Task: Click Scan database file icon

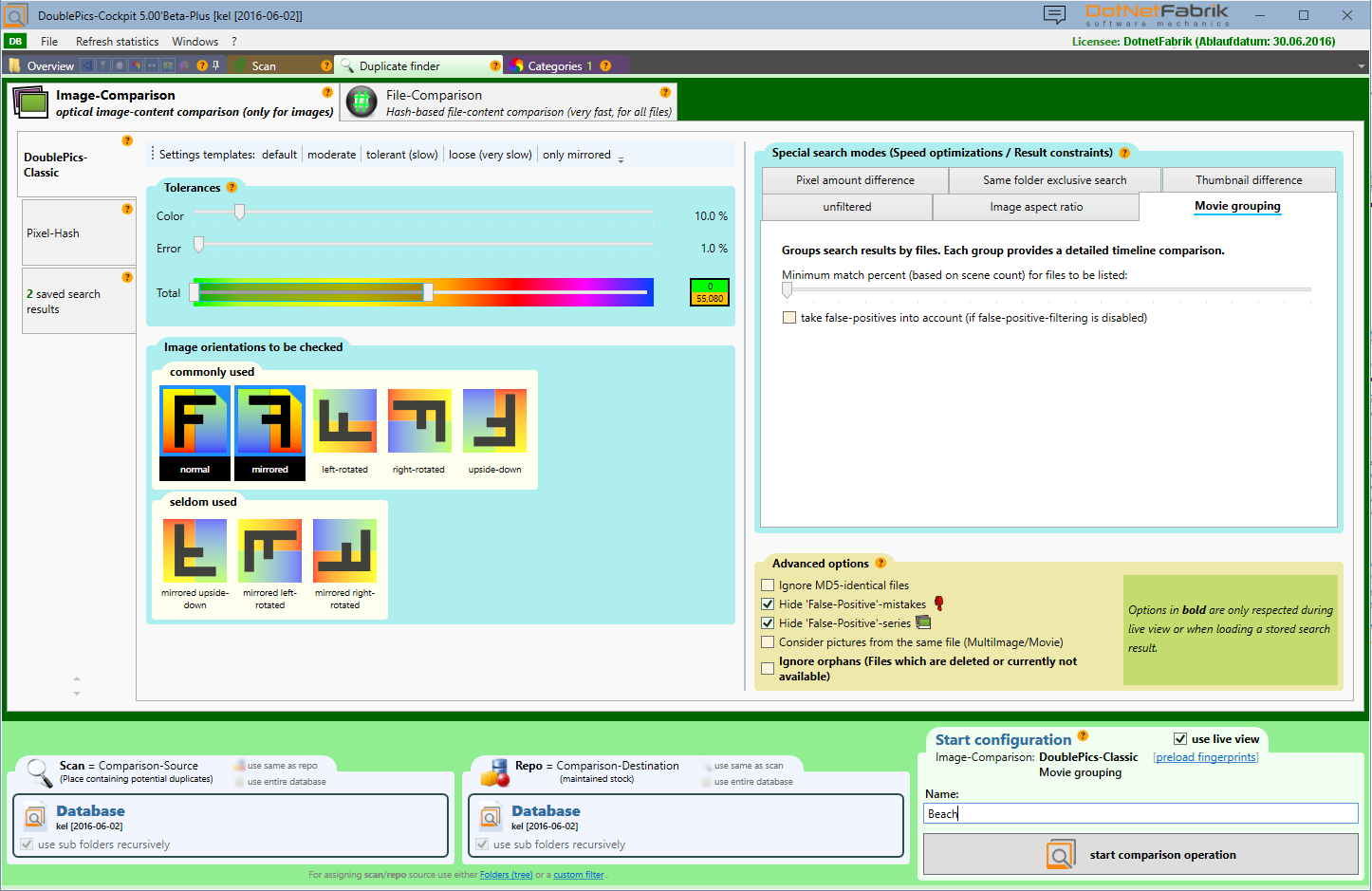Action: (x=35, y=817)
